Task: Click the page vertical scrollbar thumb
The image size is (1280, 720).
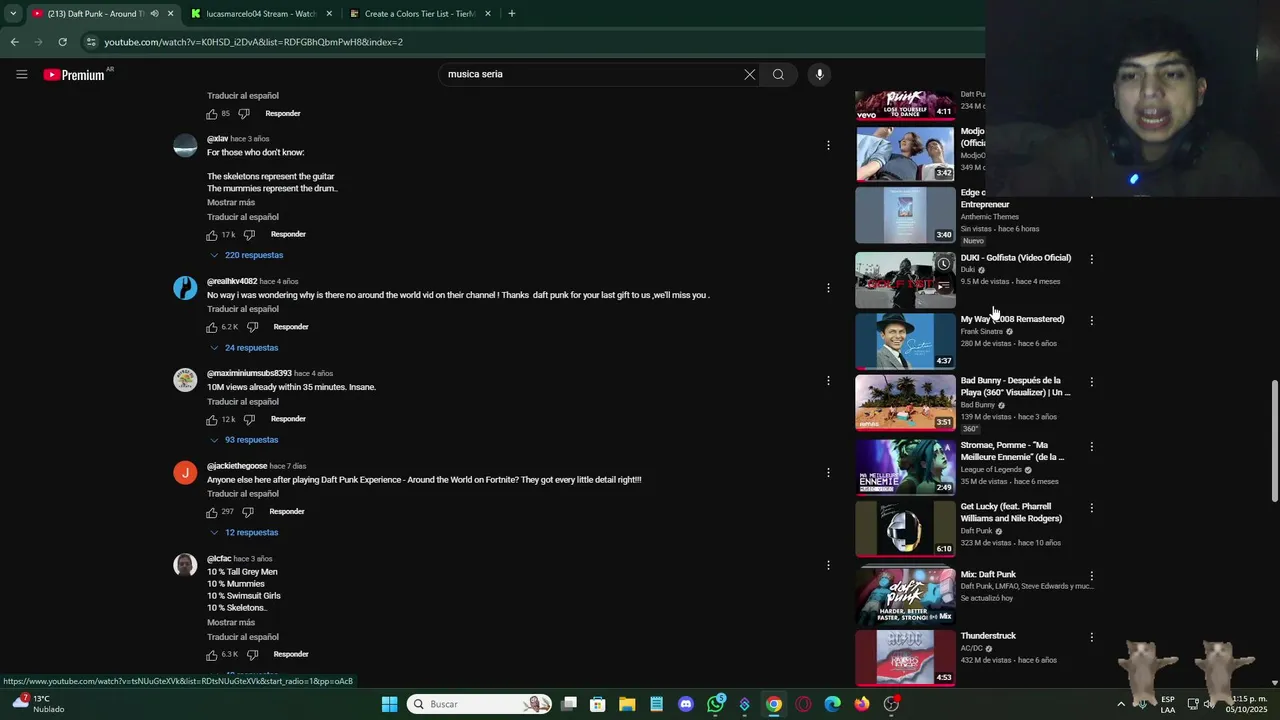Action: click(x=1274, y=441)
